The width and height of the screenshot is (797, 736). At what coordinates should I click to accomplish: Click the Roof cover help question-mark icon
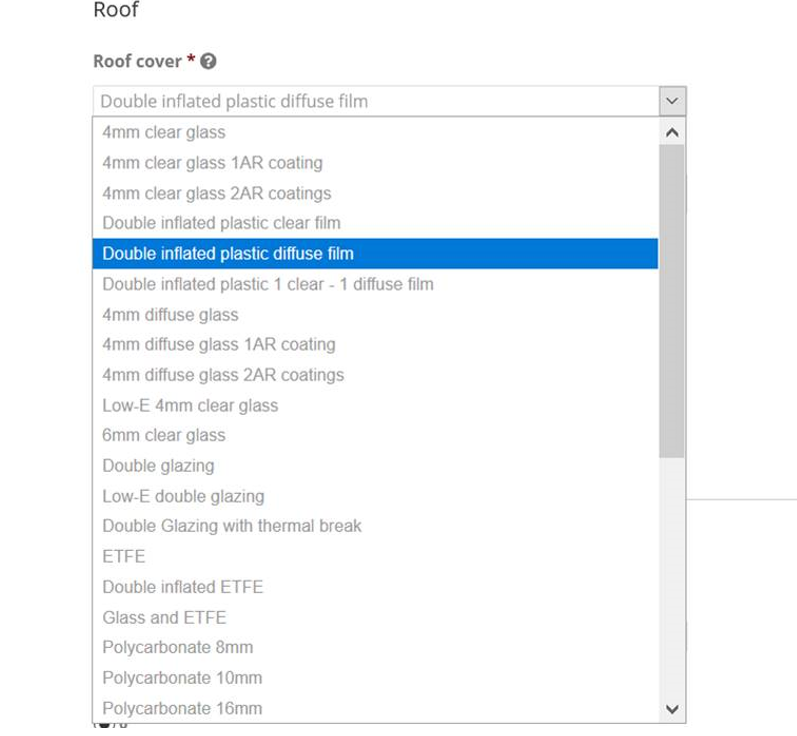coord(208,61)
